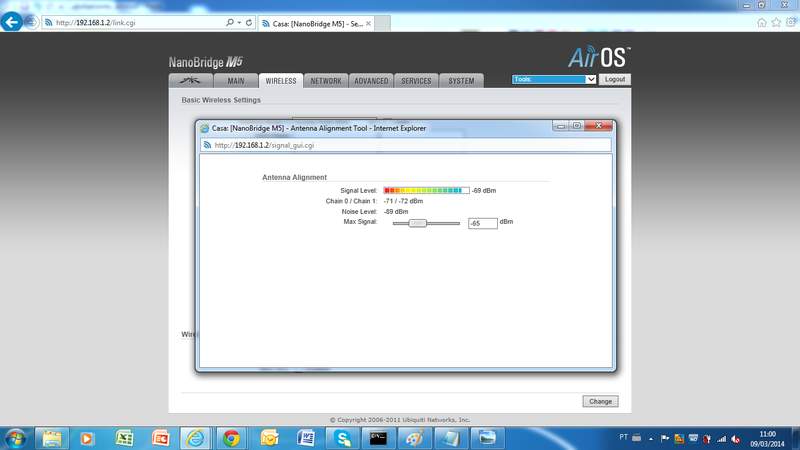This screenshot has height=450, width=800.
Task: Open Command Prompt window in taskbar
Action: 378,438
